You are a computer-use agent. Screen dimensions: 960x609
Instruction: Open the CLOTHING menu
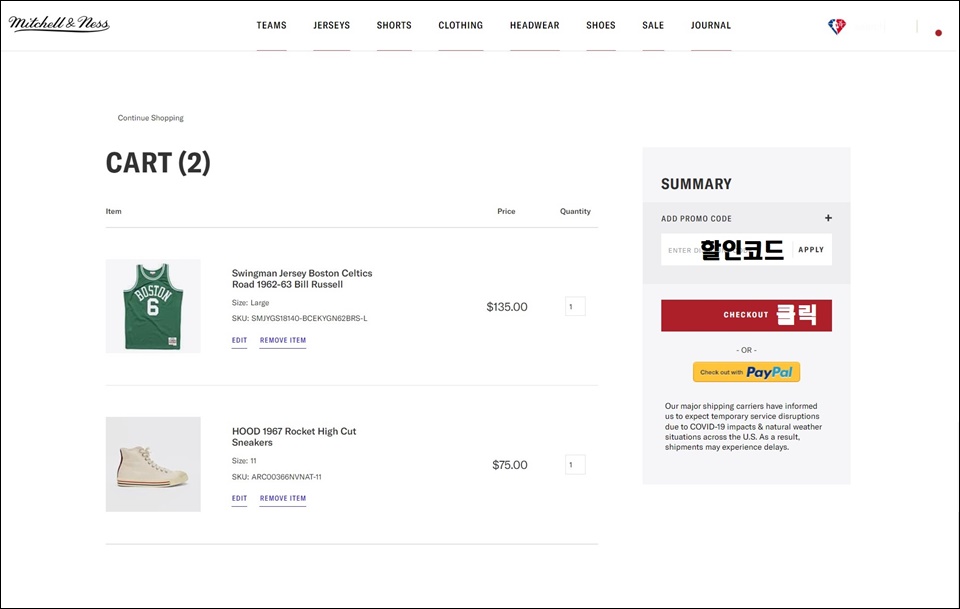coord(460,25)
